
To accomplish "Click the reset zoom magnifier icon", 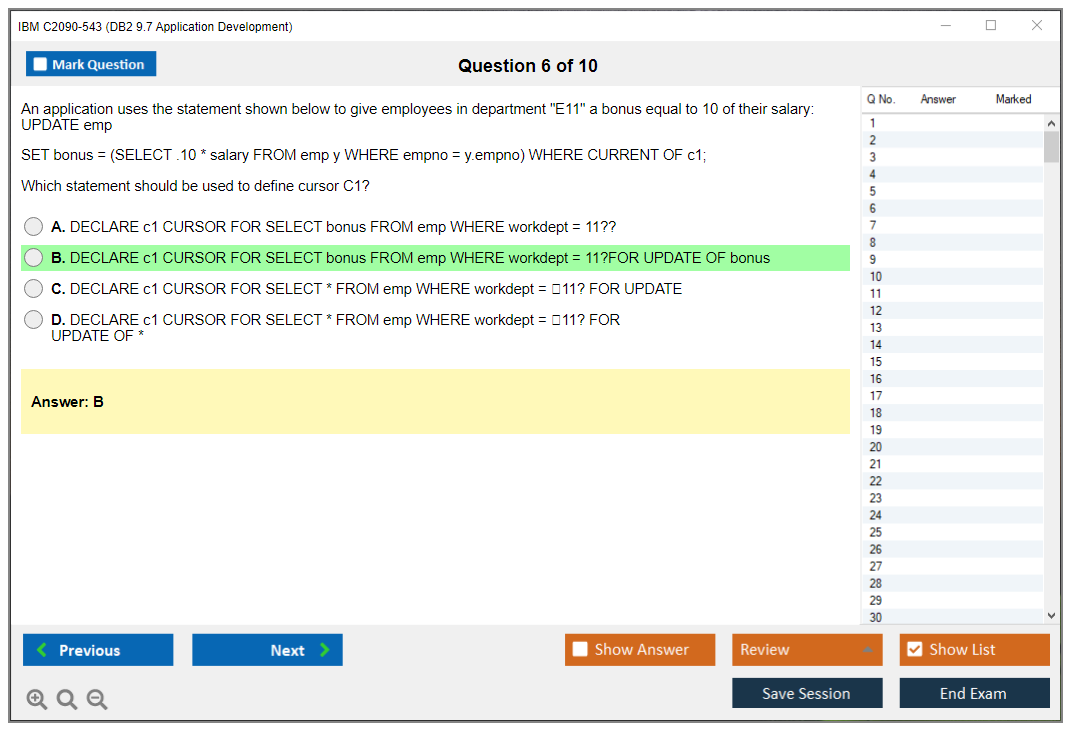I will point(67,700).
